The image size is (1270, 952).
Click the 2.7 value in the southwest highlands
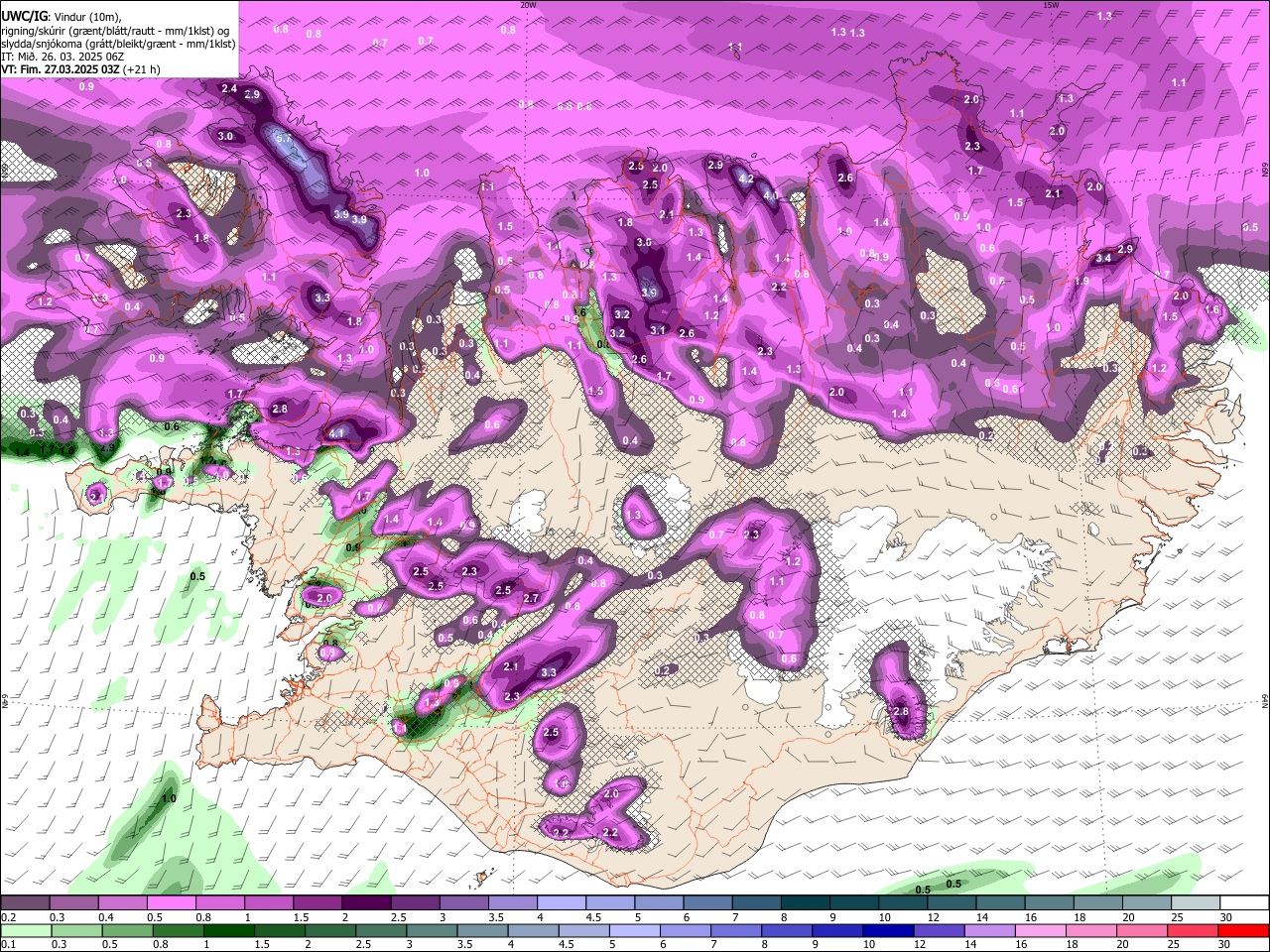tap(531, 598)
